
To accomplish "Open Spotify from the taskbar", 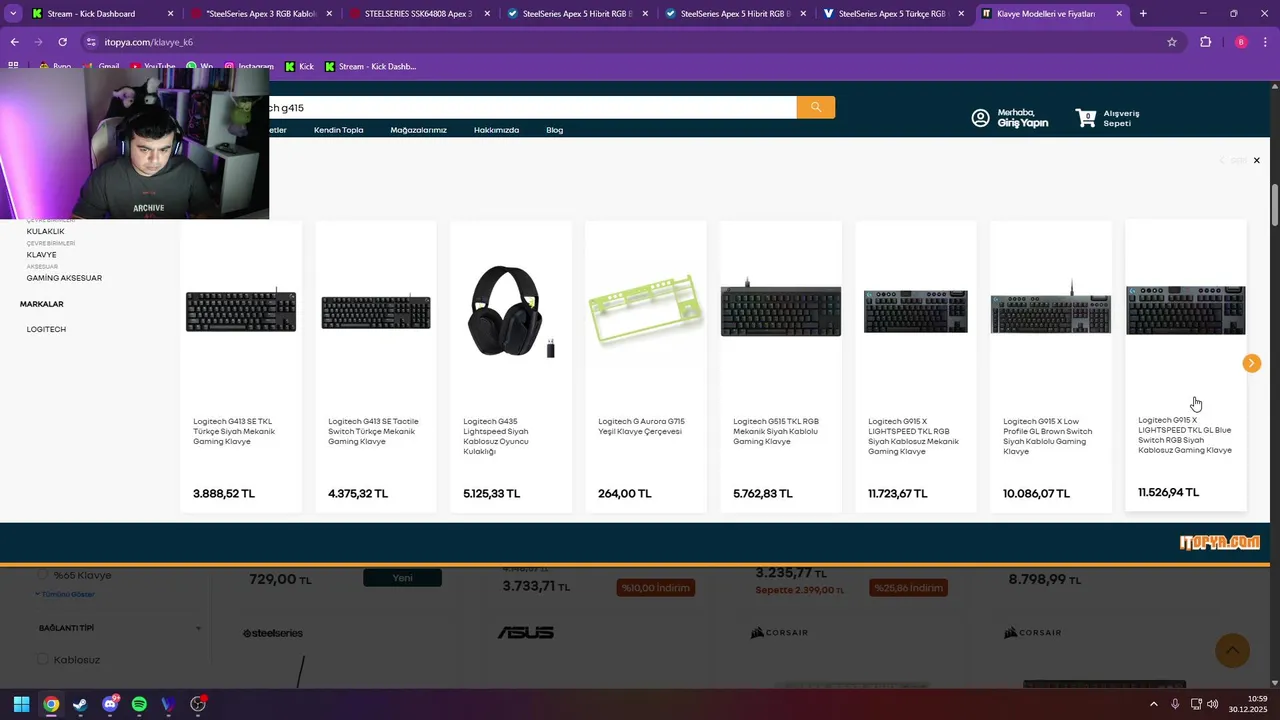I will (x=139, y=704).
